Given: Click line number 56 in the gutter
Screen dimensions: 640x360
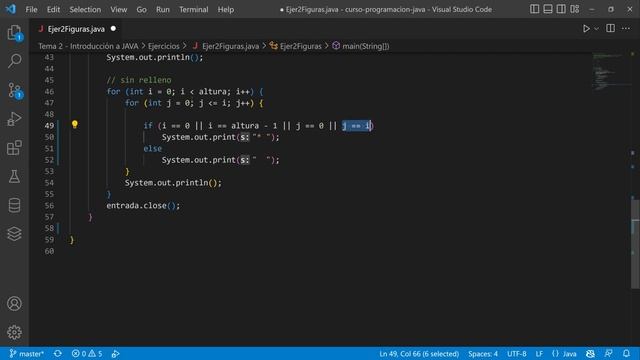Looking at the screenshot, I should (x=49, y=206).
